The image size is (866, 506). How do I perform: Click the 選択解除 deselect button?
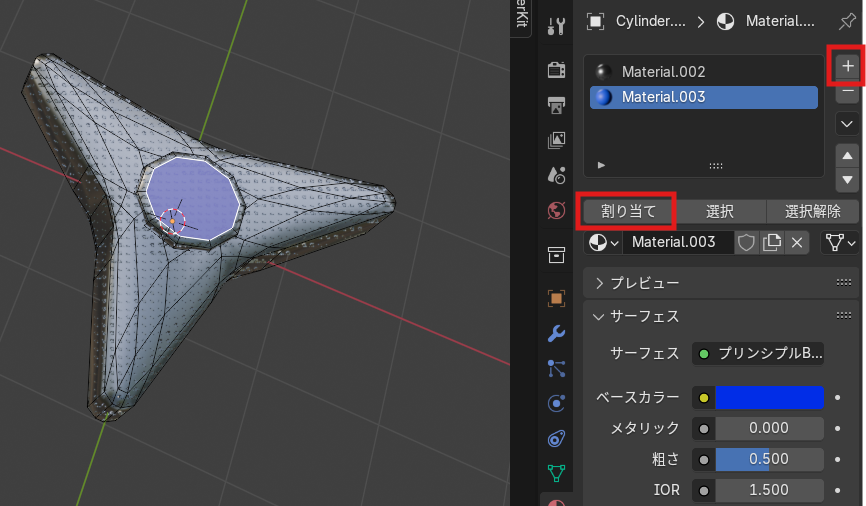tap(812, 211)
